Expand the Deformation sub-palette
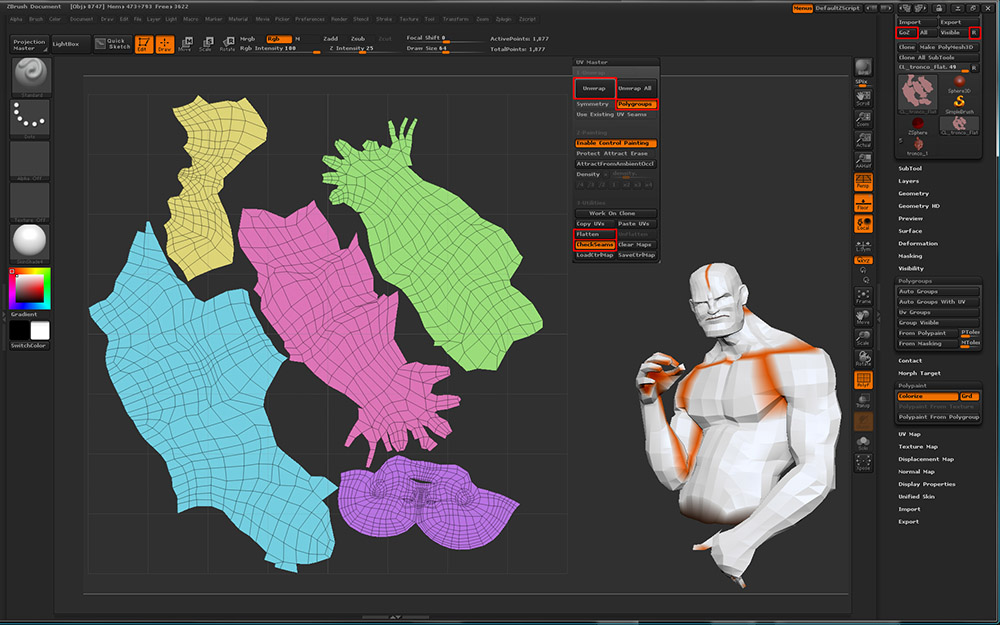1000x625 pixels. (x=917, y=243)
